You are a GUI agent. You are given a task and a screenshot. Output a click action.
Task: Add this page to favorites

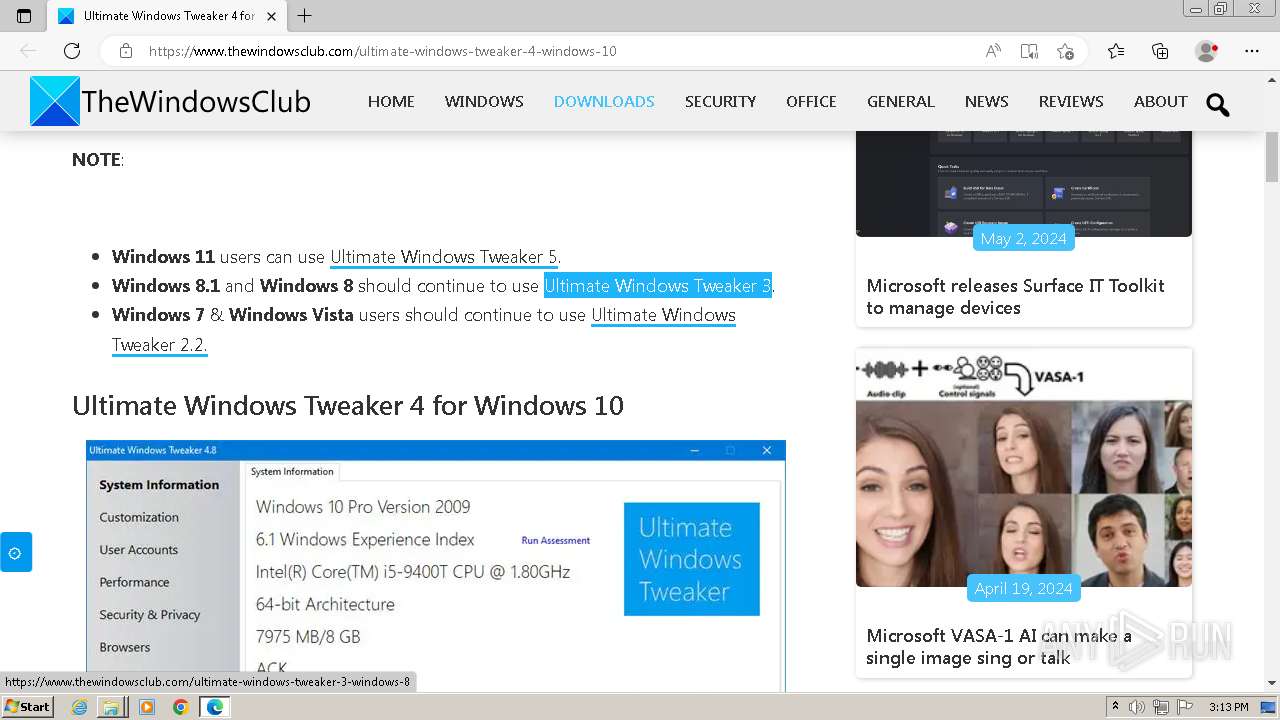click(x=1065, y=51)
